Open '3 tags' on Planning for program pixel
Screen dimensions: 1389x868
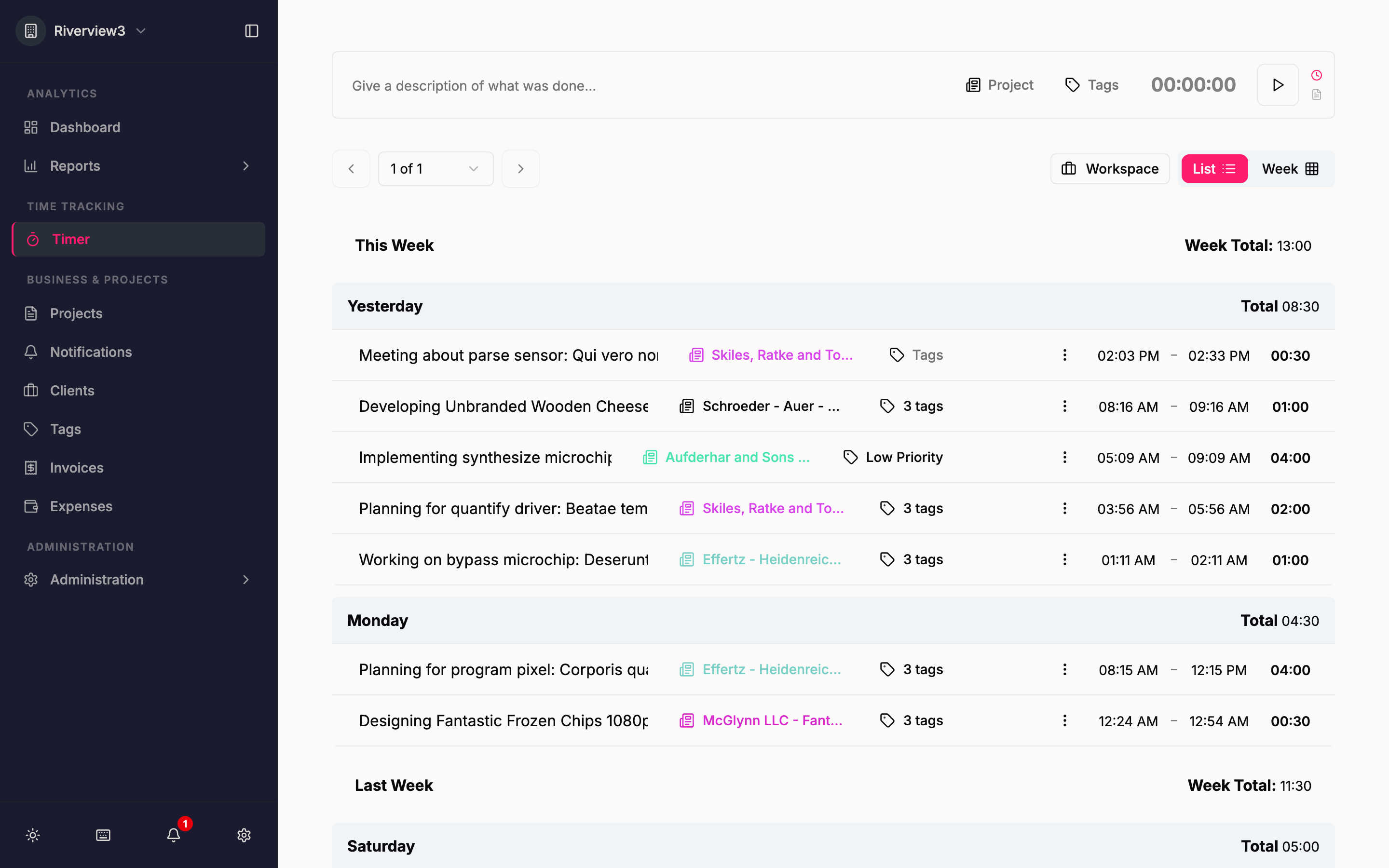click(x=912, y=670)
